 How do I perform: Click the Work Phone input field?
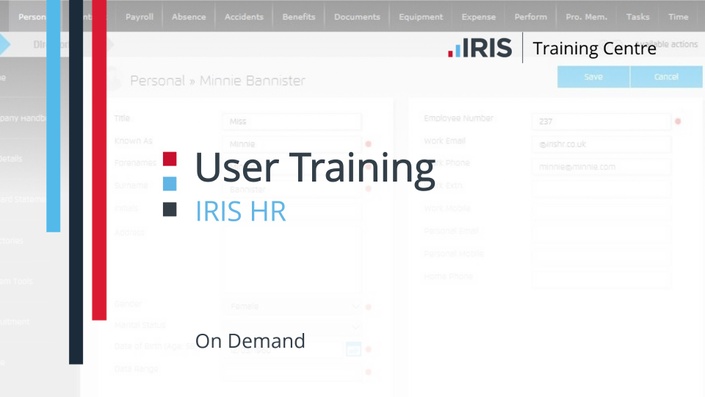601,167
